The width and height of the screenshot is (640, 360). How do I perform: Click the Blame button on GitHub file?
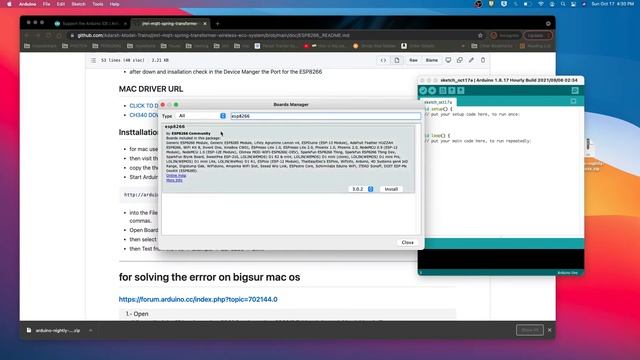(431, 60)
